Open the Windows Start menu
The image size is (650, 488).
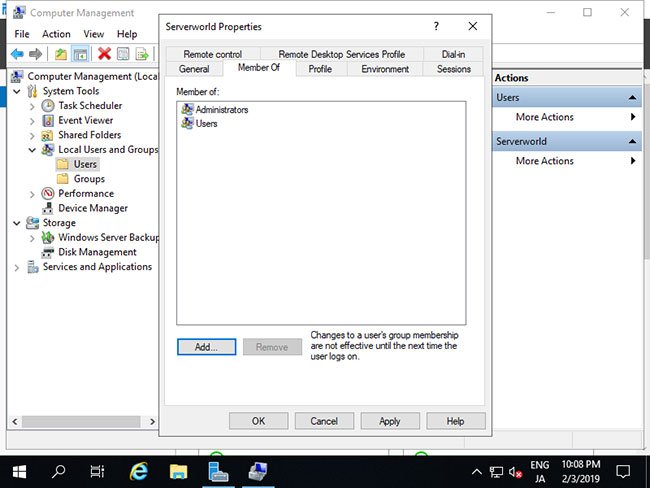19,472
